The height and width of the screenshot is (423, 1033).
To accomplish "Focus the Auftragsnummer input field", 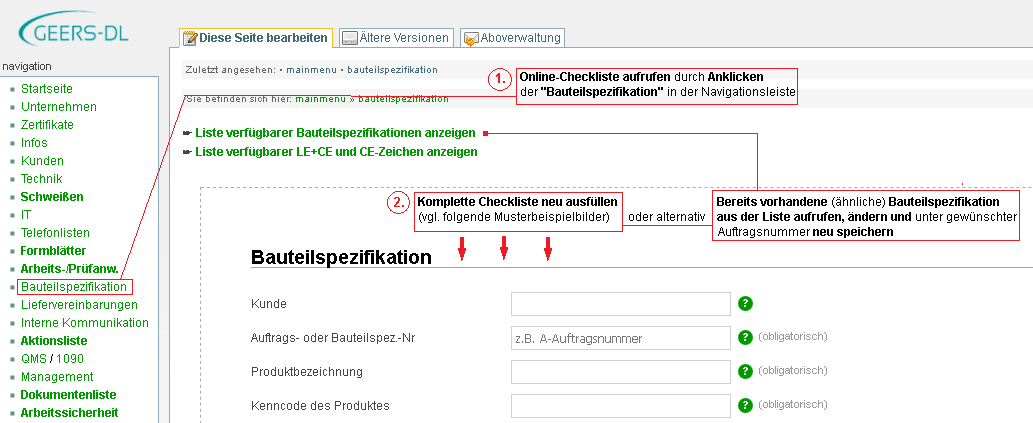I will (620, 338).
